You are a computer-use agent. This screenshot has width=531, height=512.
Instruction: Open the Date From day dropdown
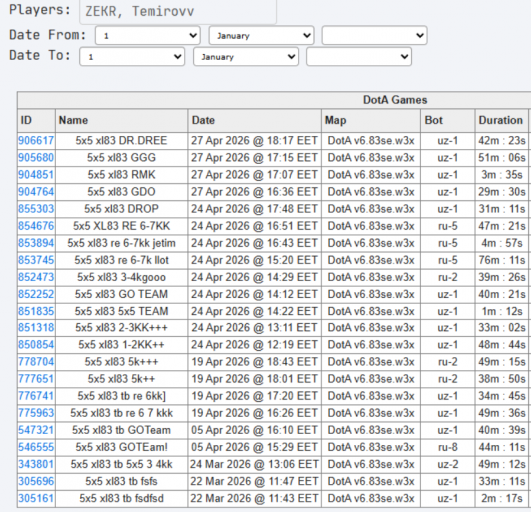pyautogui.click(x=148, y=35)
